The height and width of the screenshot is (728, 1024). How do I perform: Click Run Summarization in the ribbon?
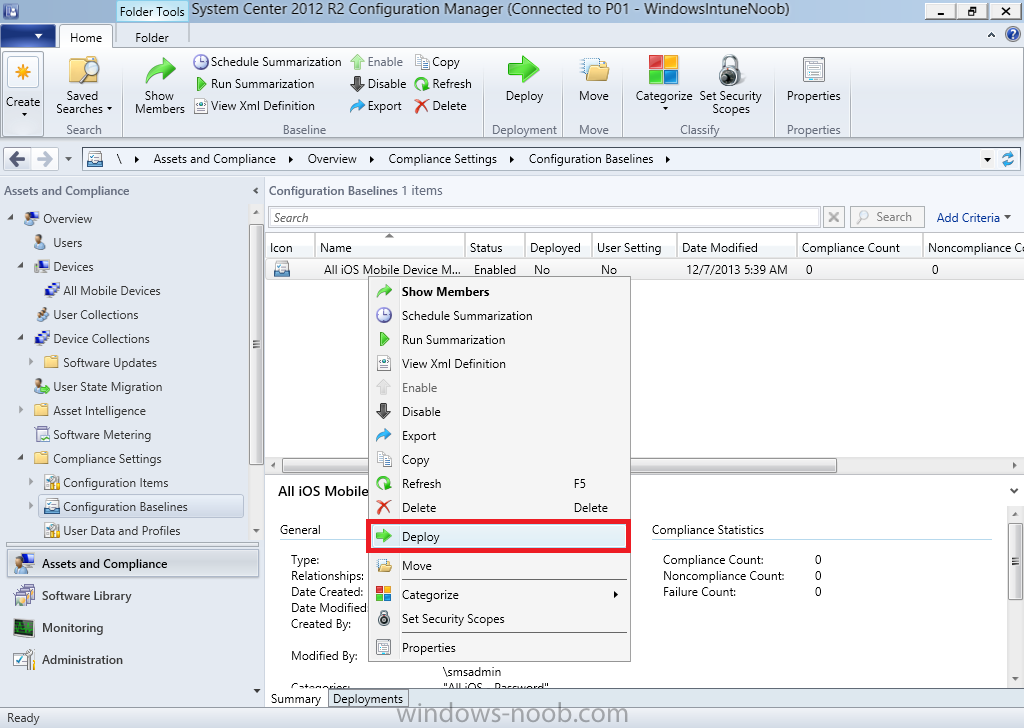[255, 84]
